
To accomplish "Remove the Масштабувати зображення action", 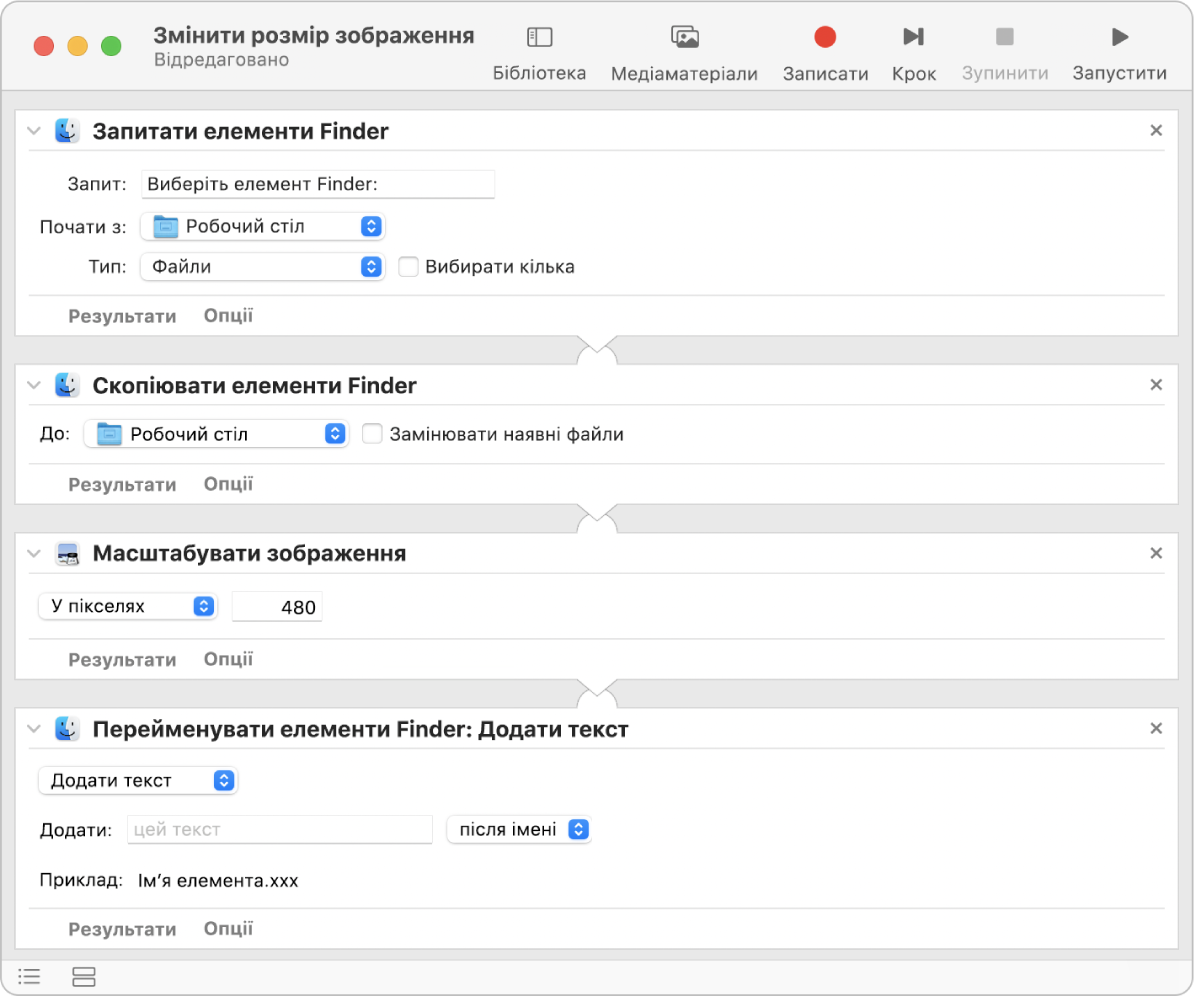I will 1156,553.
